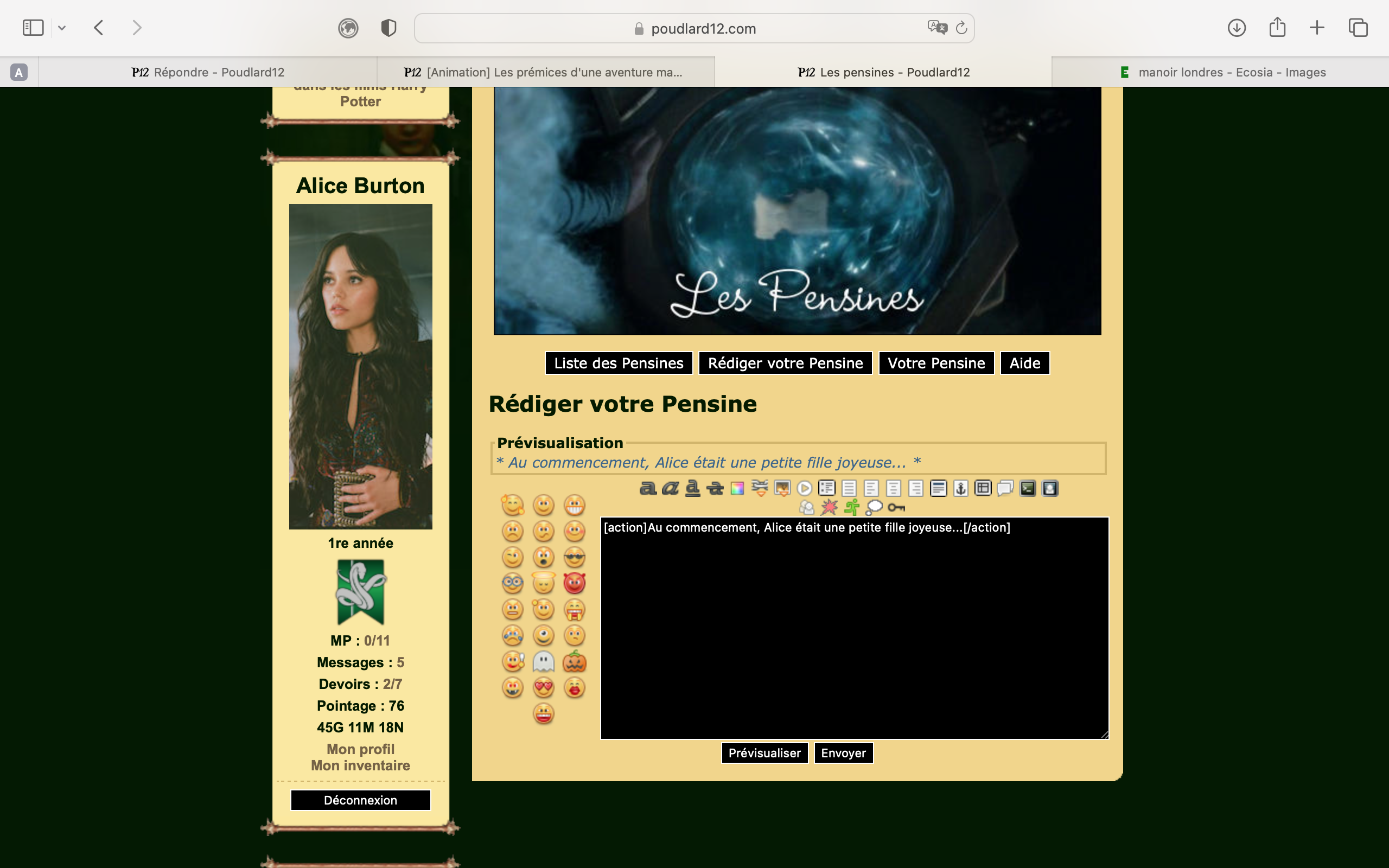Toggle bold text formatting icon
Screen dimensions: 1389x868
point(647,488)
